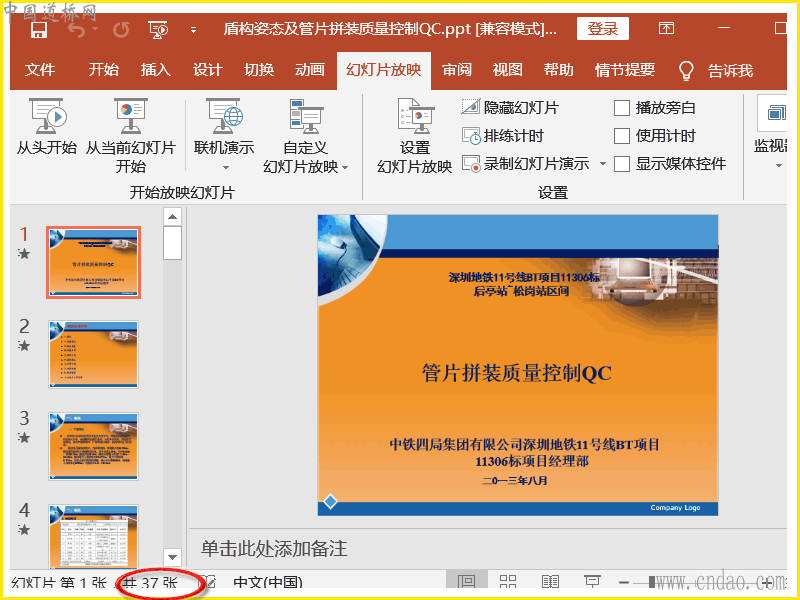
Task: Click the animation star under slide 4
Action: coord(23,529)
